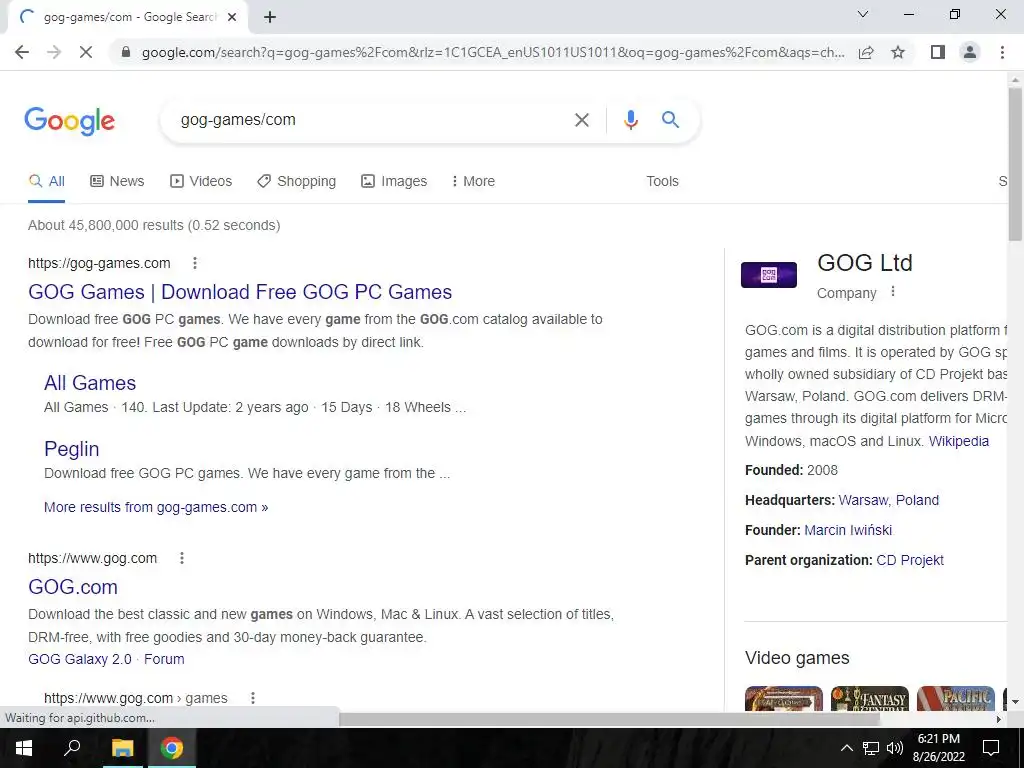Screen dimensions: 1024x768
Task: Bookmark this tab with the star icon
Action: point(898,52)
